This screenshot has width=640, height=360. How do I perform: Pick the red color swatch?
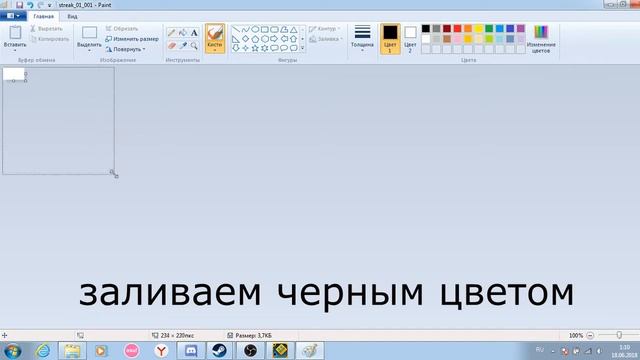coord(458,29)
